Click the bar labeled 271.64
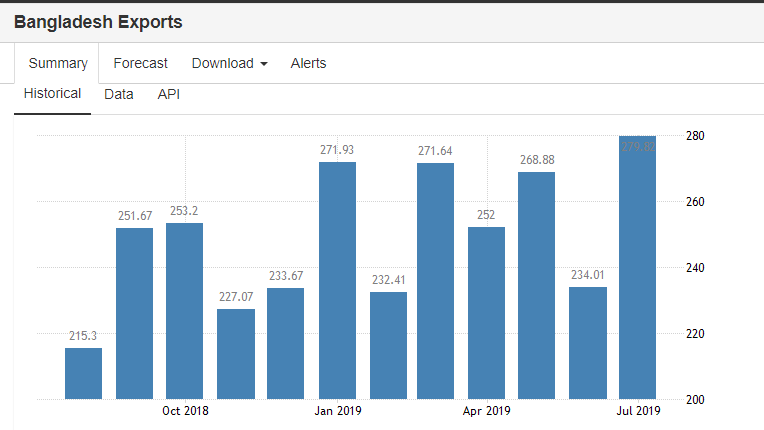The width and height of the screenshot is (764, 430). (x=436, y=281)
